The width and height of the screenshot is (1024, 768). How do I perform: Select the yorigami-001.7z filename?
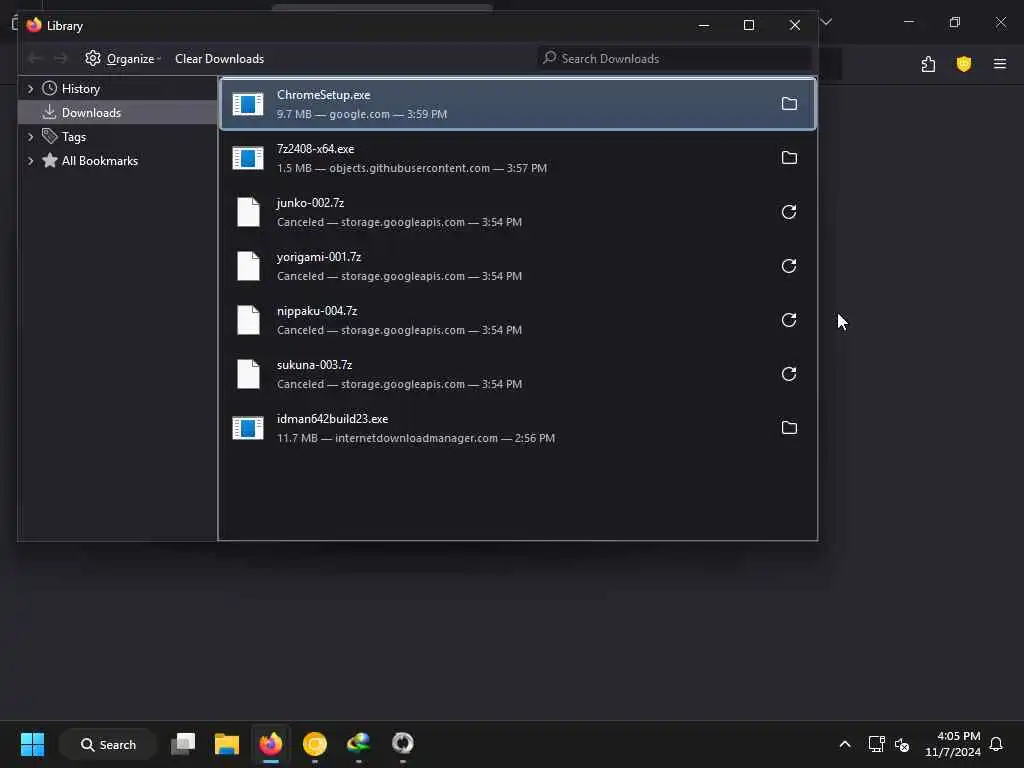coord(319,257)
